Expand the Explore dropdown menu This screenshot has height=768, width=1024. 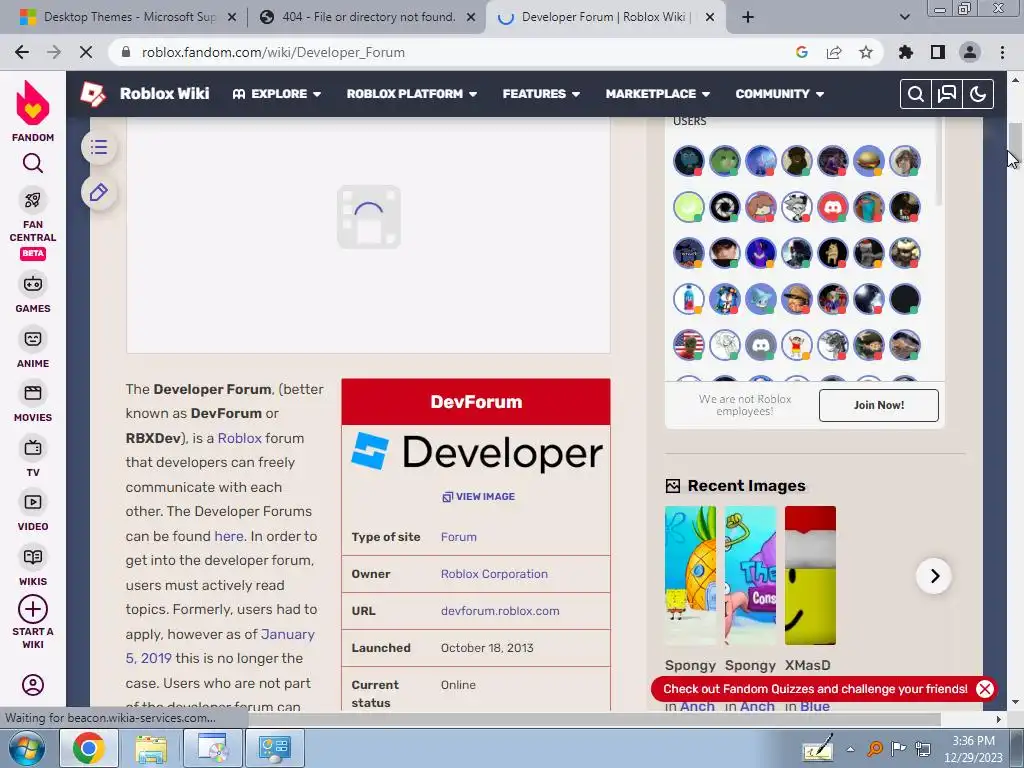pos(277,94)
